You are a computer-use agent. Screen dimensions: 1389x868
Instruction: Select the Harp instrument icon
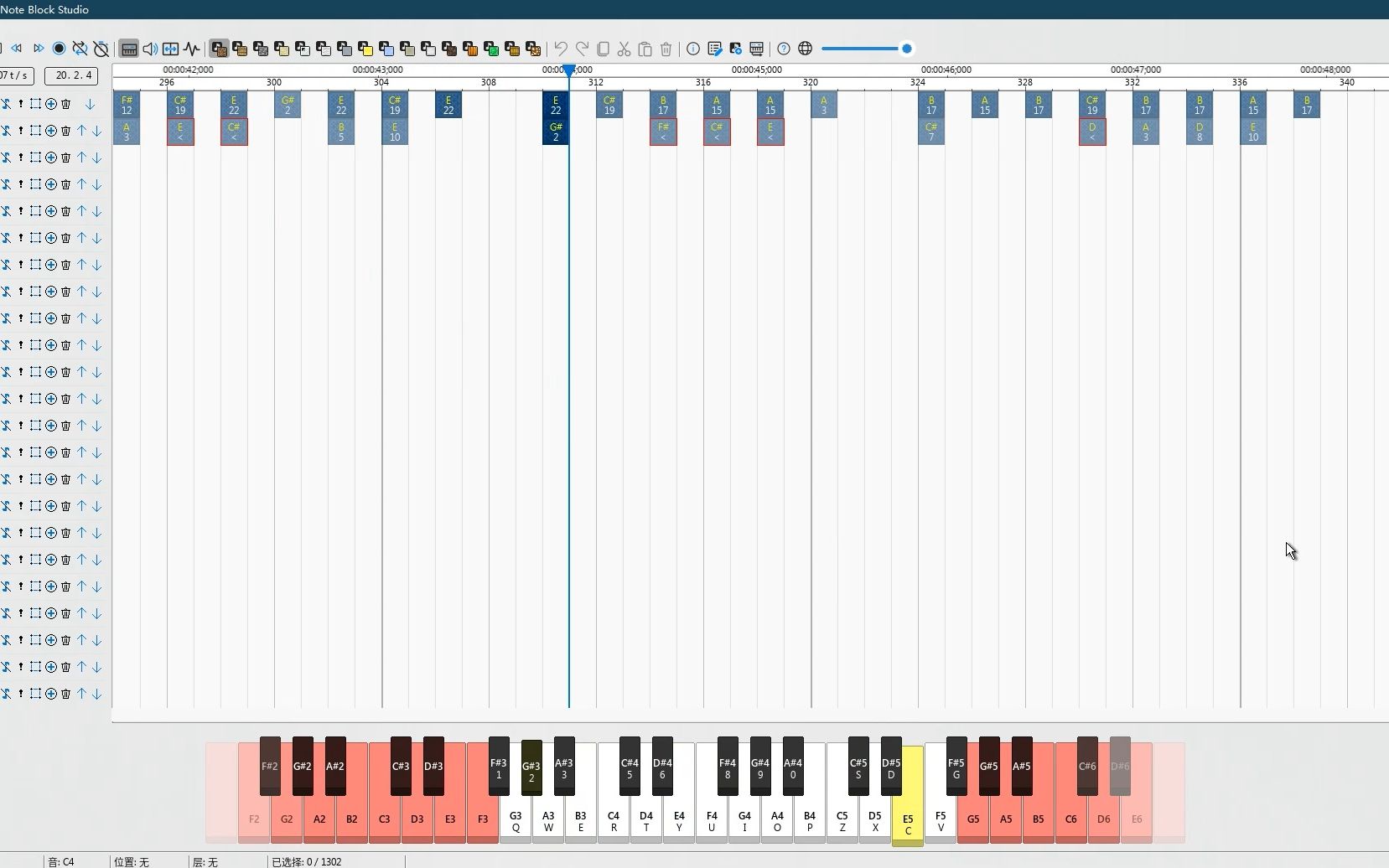click(219, 49)
